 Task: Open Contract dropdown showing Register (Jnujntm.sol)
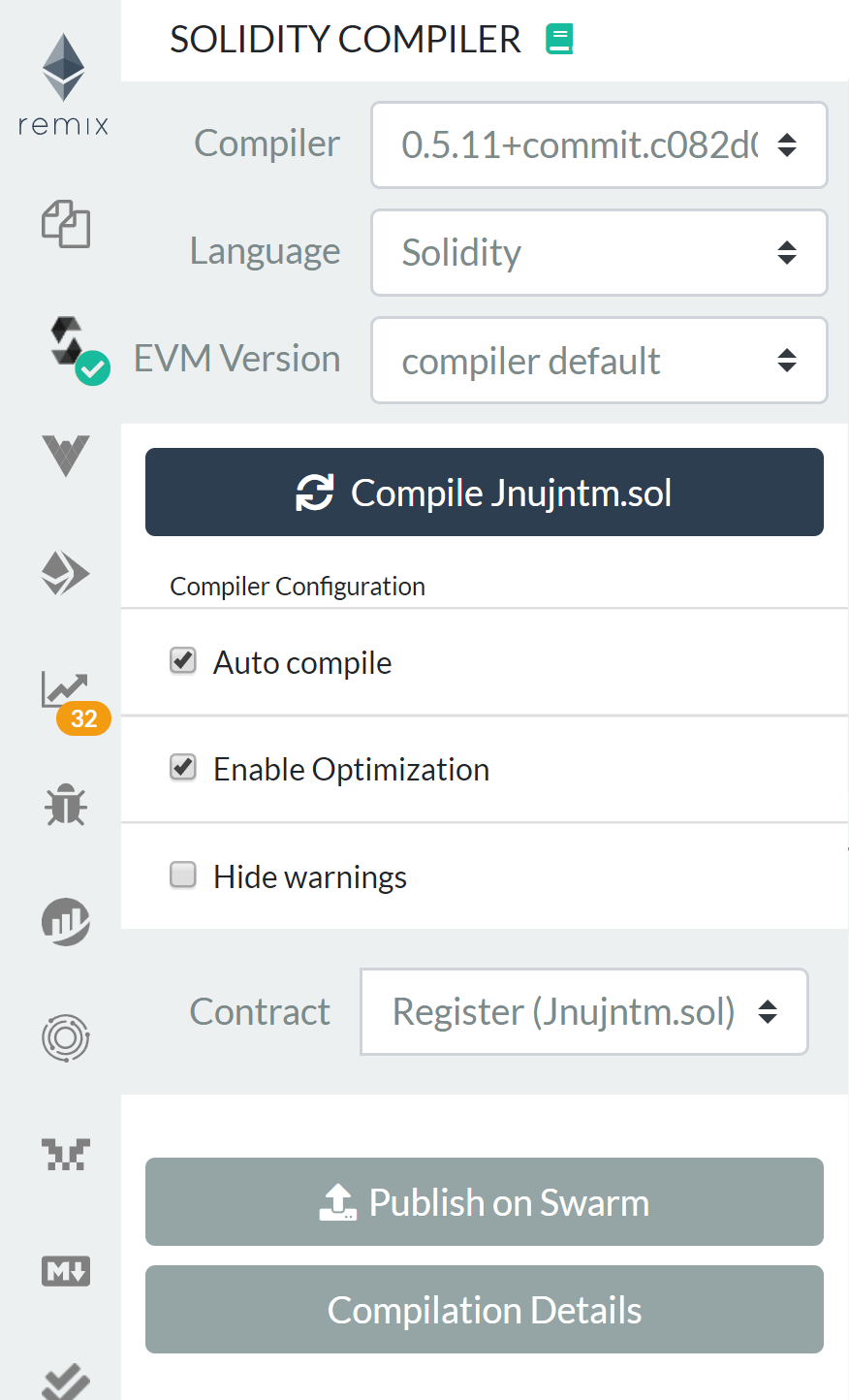(584, 1011)
